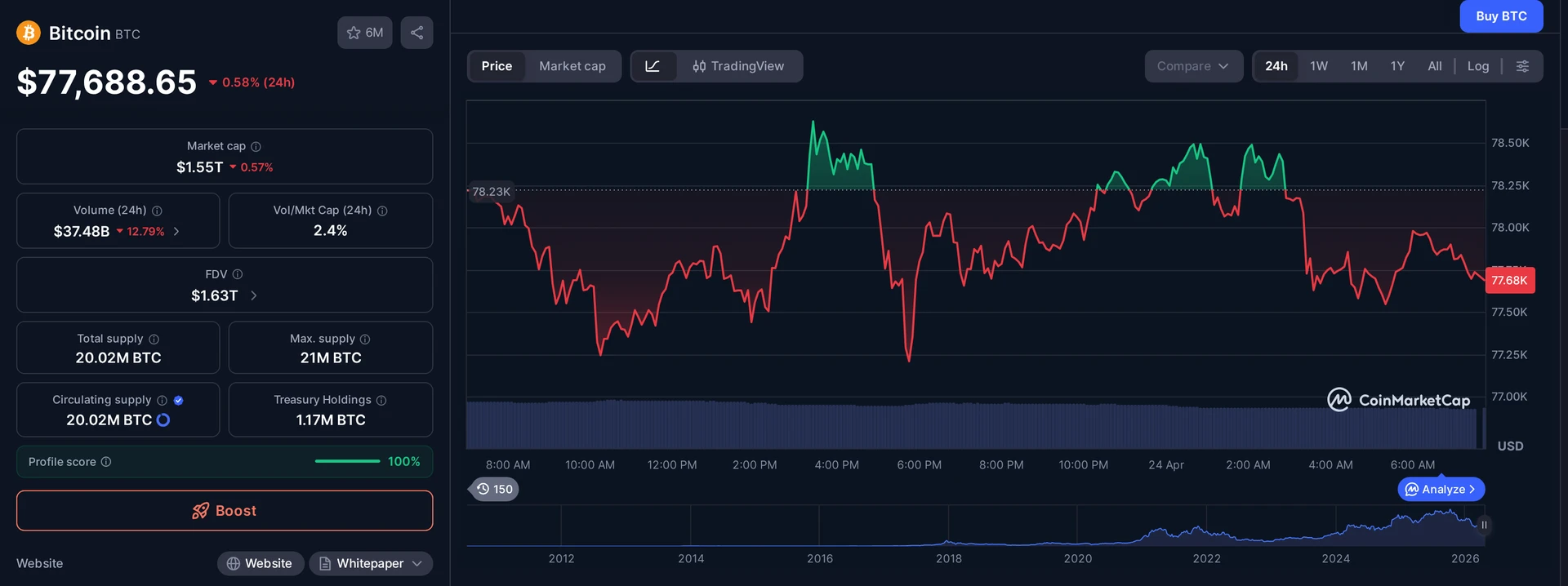
Task: Click the Profile score progress bar
Action: pyautogui.click(x=347, y=461)
